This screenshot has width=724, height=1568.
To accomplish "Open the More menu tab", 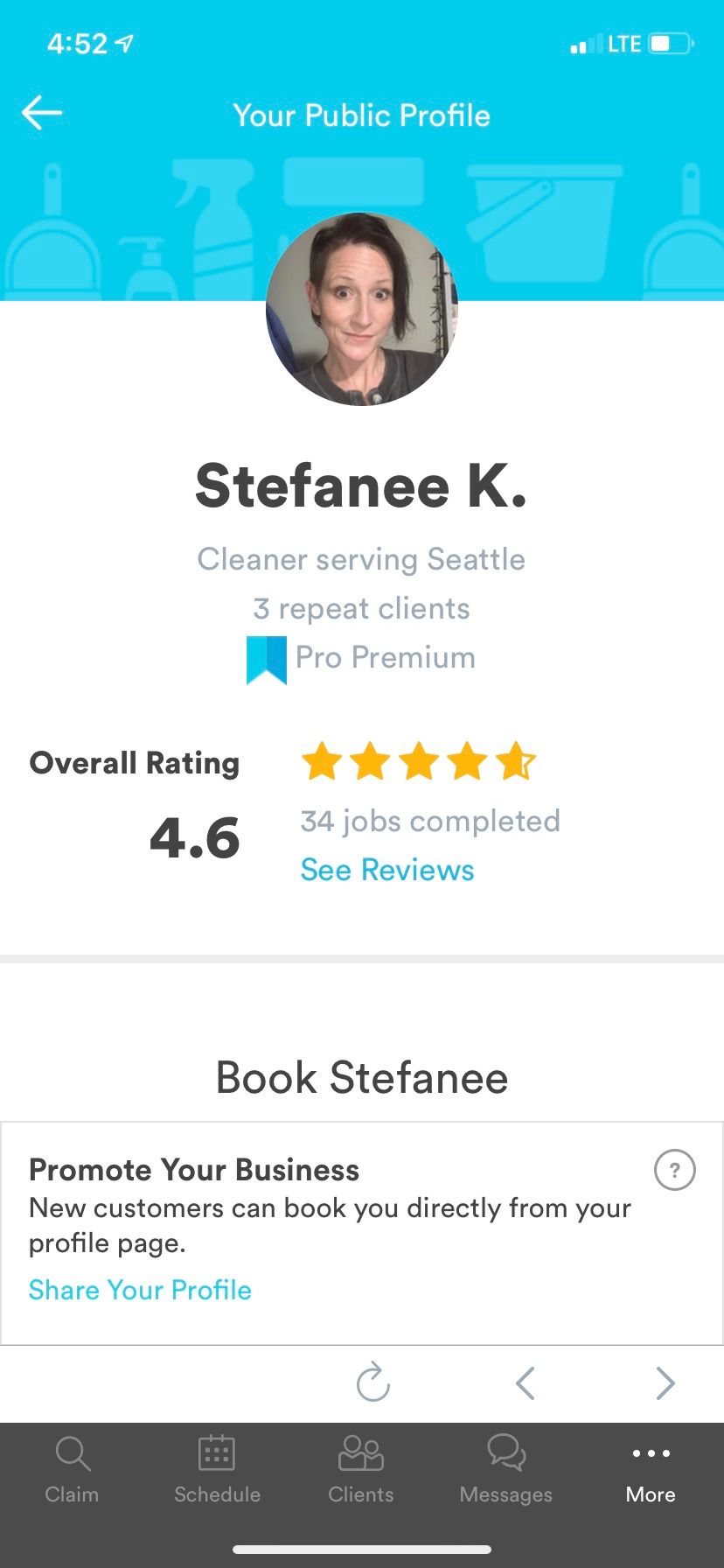I will coord(651,1470).
